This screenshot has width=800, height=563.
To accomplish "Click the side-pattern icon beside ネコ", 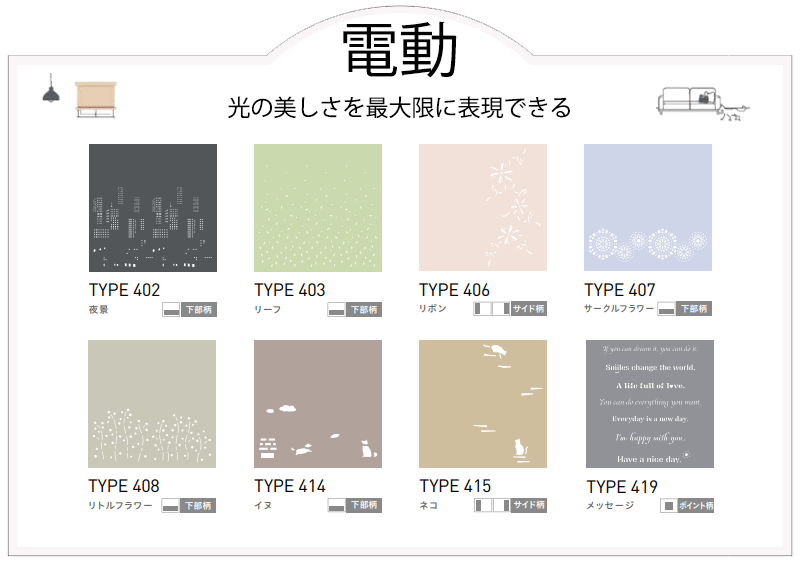I will point(491,506).
